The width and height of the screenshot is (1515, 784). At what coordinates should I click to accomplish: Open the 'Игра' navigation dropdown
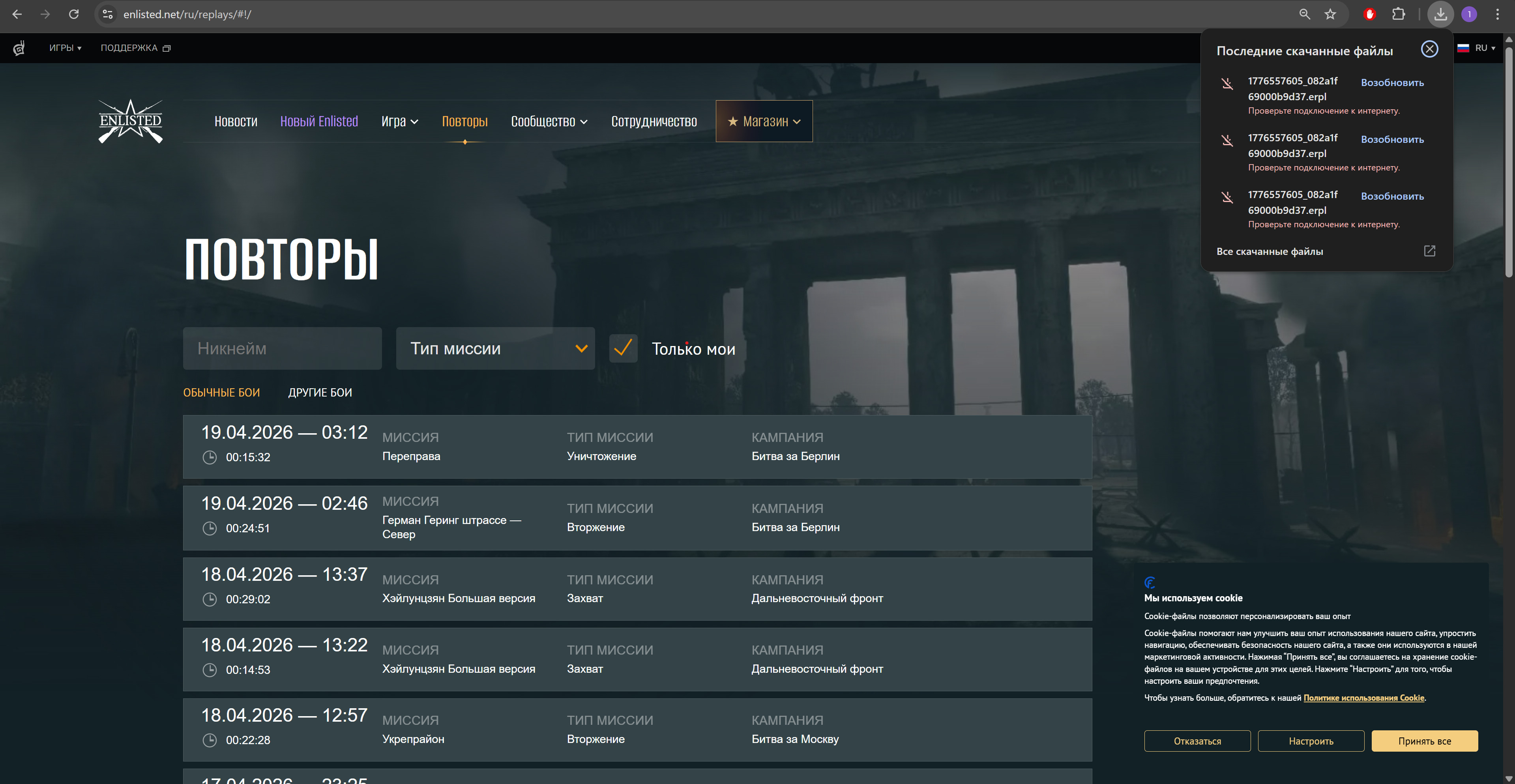[399, 122]
